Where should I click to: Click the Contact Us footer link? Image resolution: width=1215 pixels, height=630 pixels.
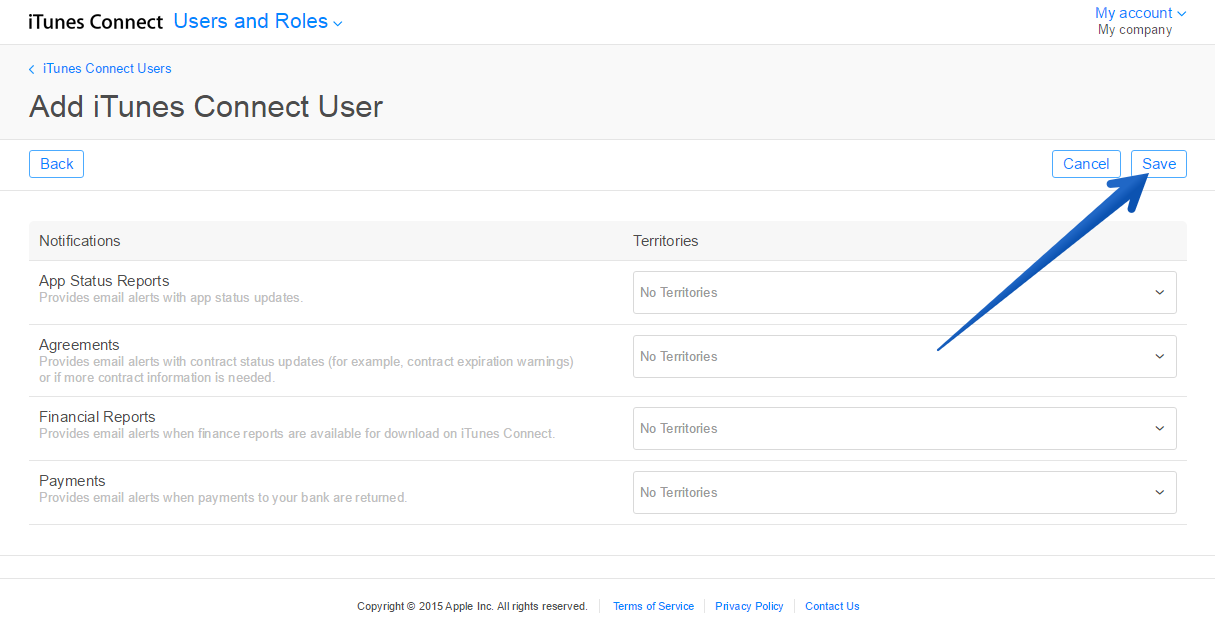click(832, 606)
